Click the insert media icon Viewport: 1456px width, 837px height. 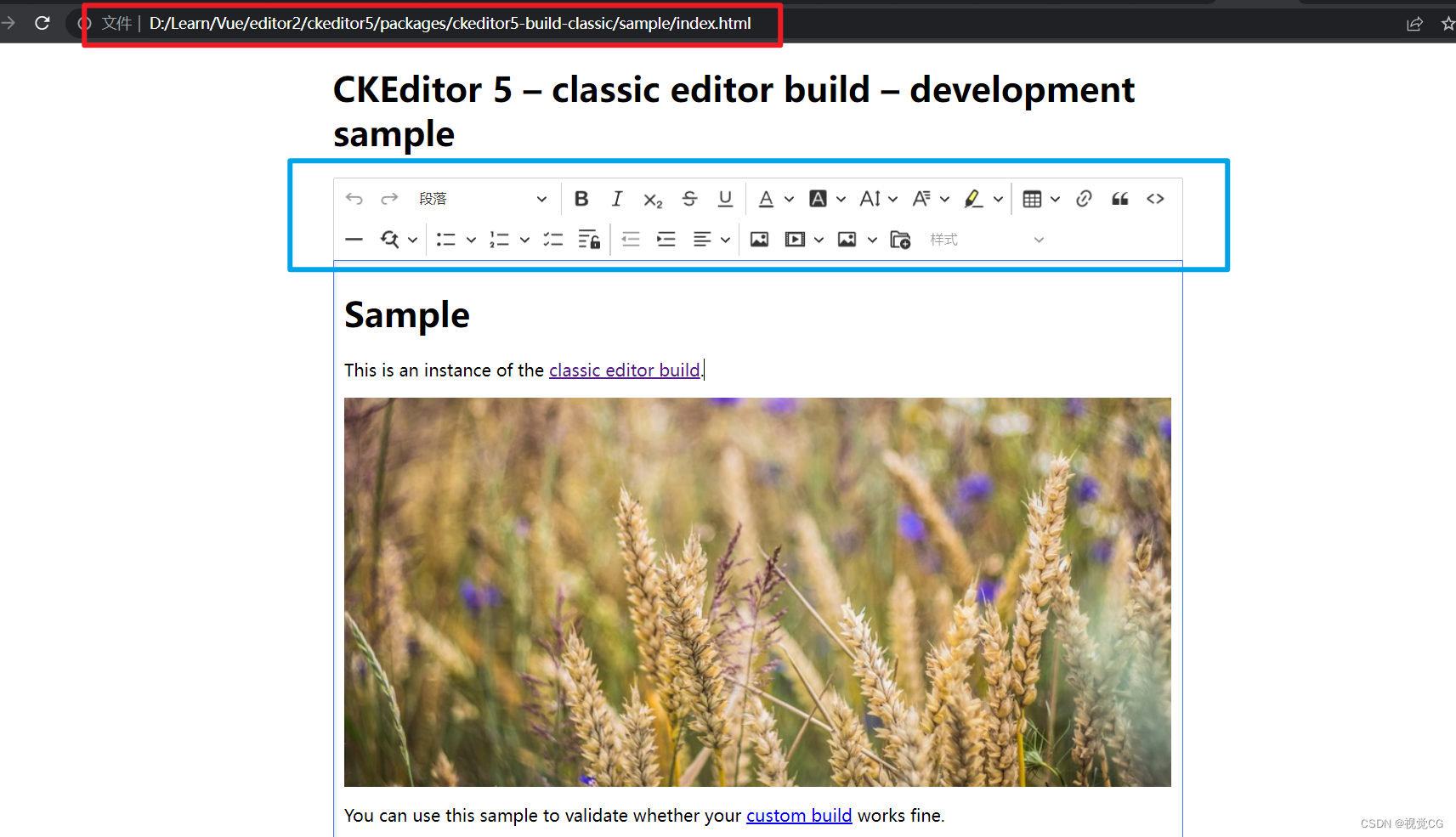pyautogui.click(x=795, y=240)
